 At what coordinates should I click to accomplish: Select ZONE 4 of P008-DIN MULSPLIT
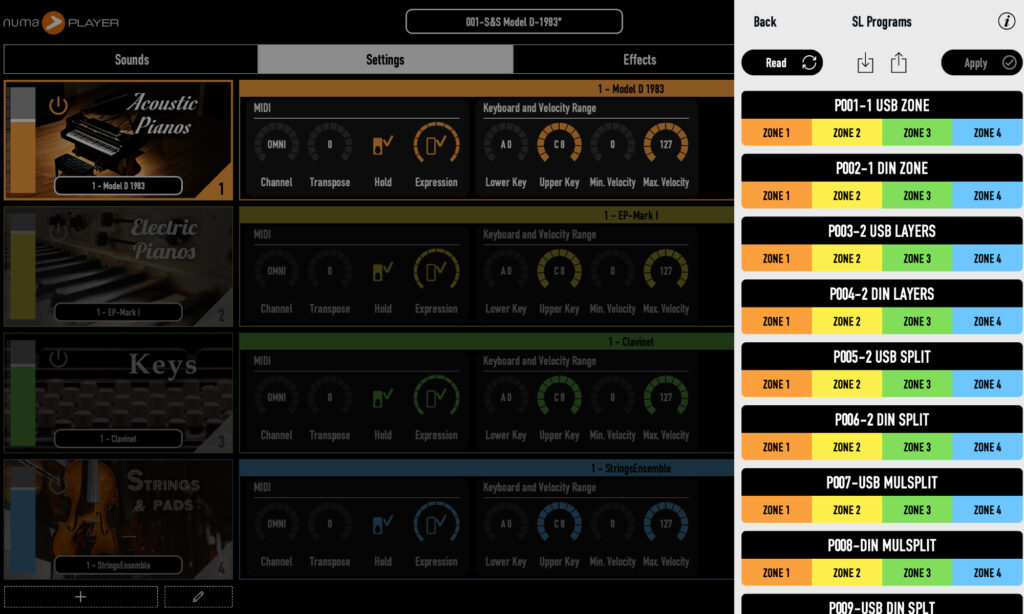click(x=987, y=573)
